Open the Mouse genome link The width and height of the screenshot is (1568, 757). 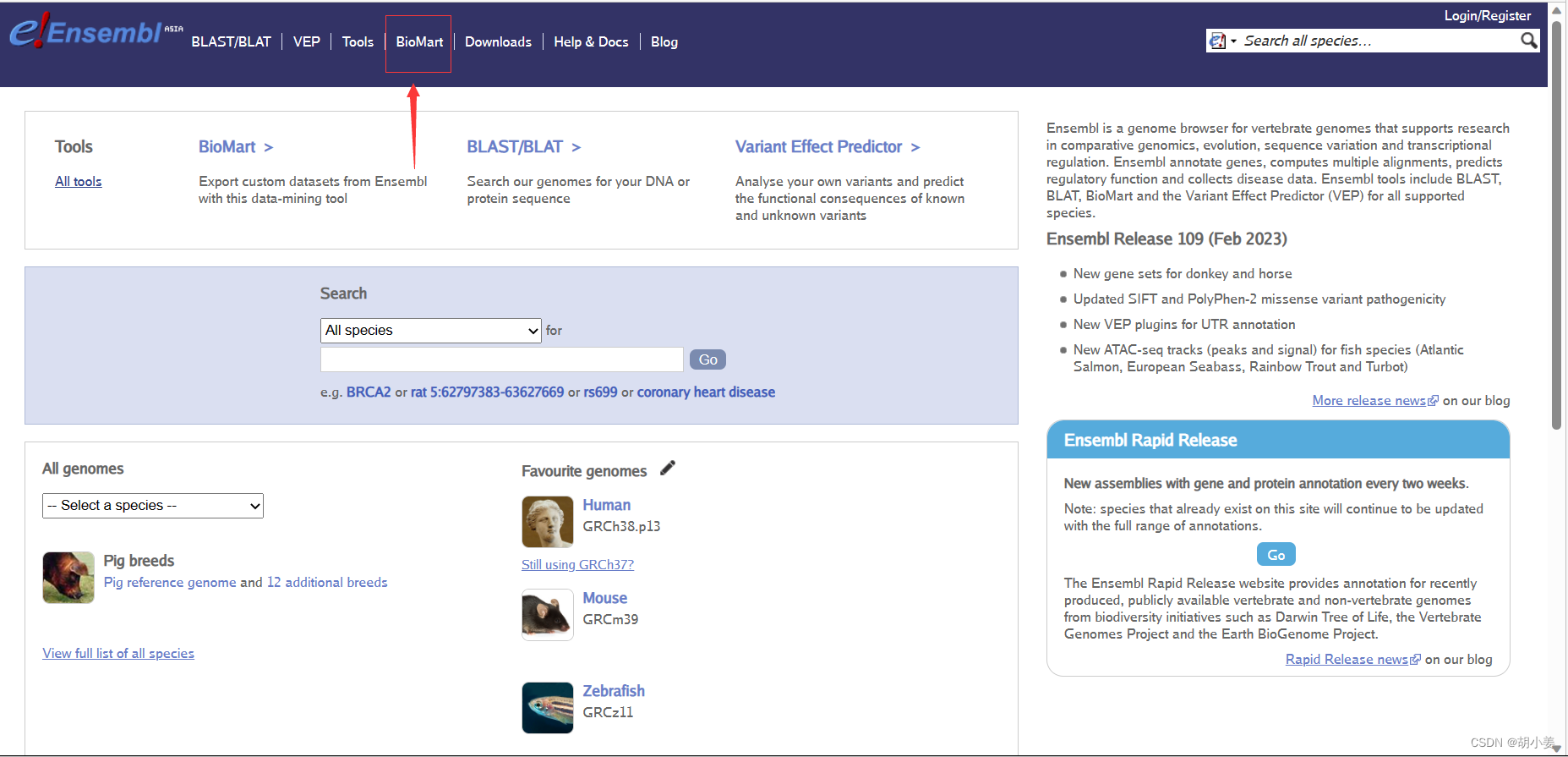pos(604,598)
